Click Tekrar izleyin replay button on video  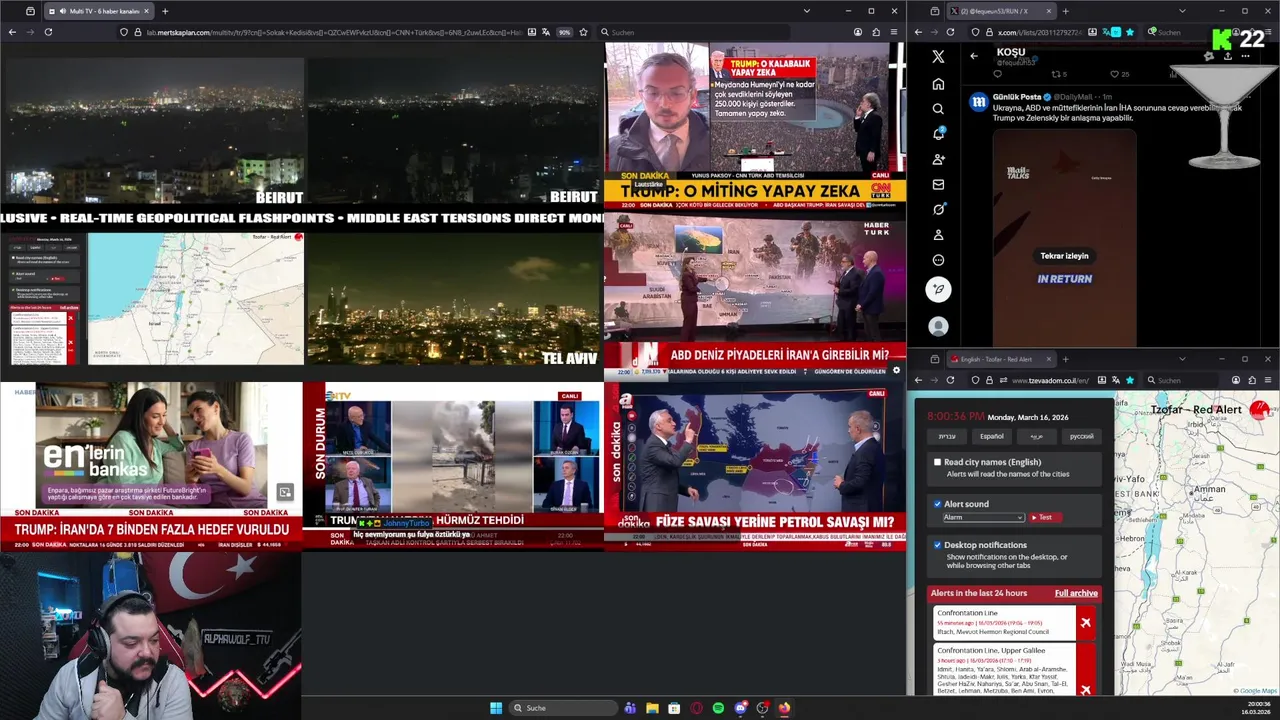coord(1064,256)
